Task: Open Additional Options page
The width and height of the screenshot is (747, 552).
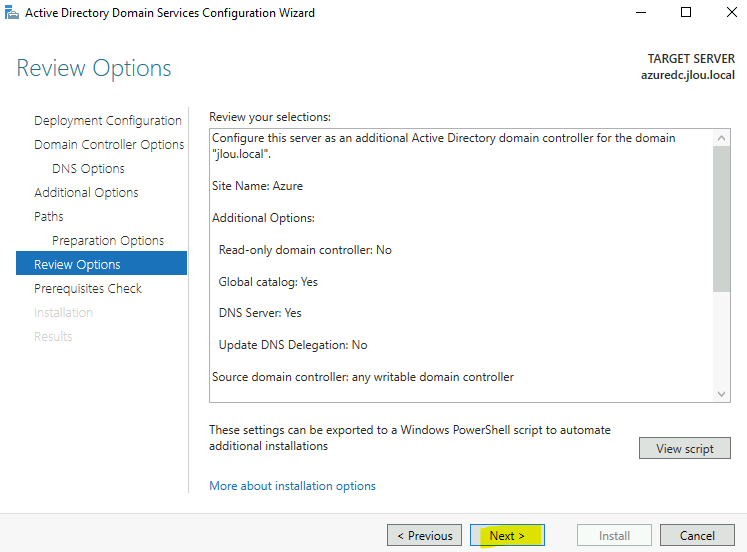Action: (86, 192)
